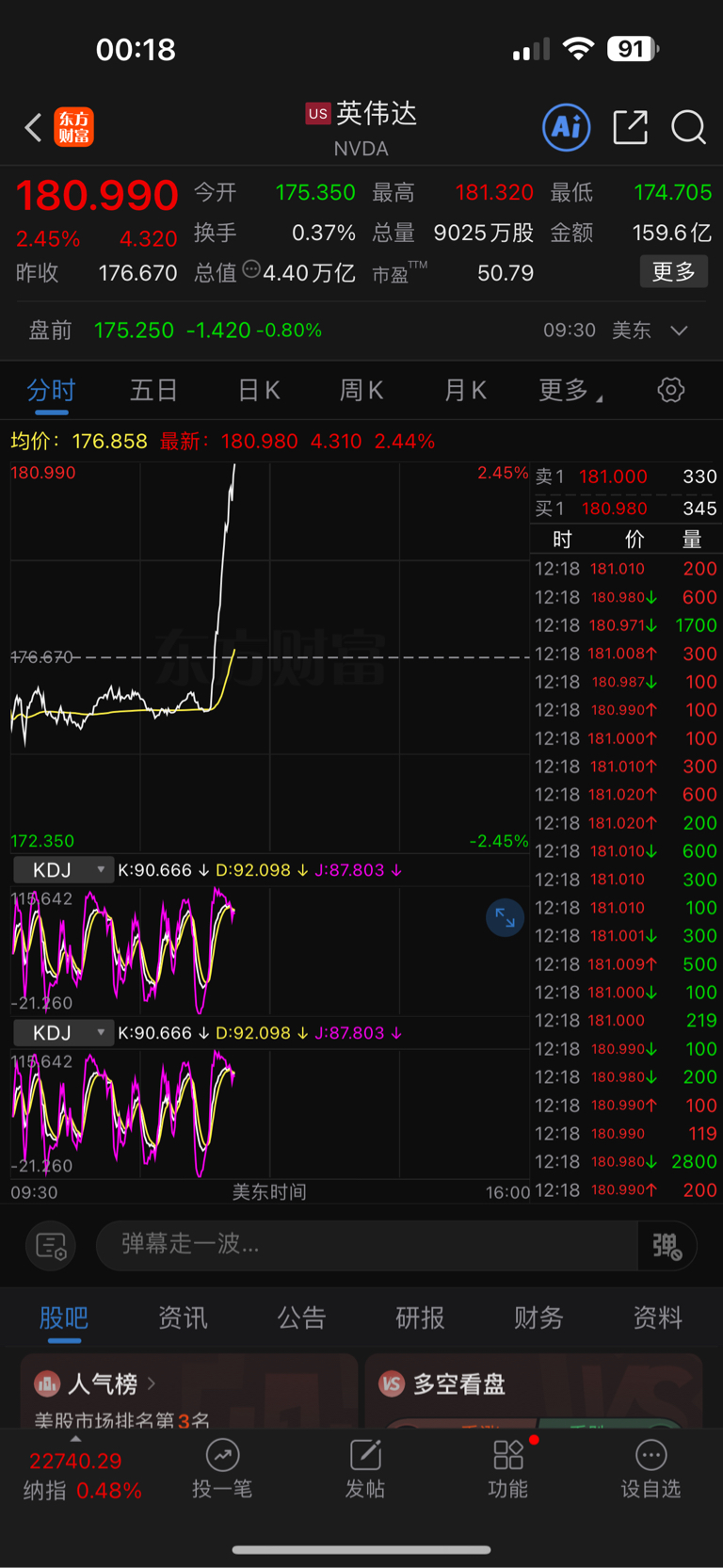Open the second KDJ indicator dropdown
The image size is (723, 1568).
63,1033
